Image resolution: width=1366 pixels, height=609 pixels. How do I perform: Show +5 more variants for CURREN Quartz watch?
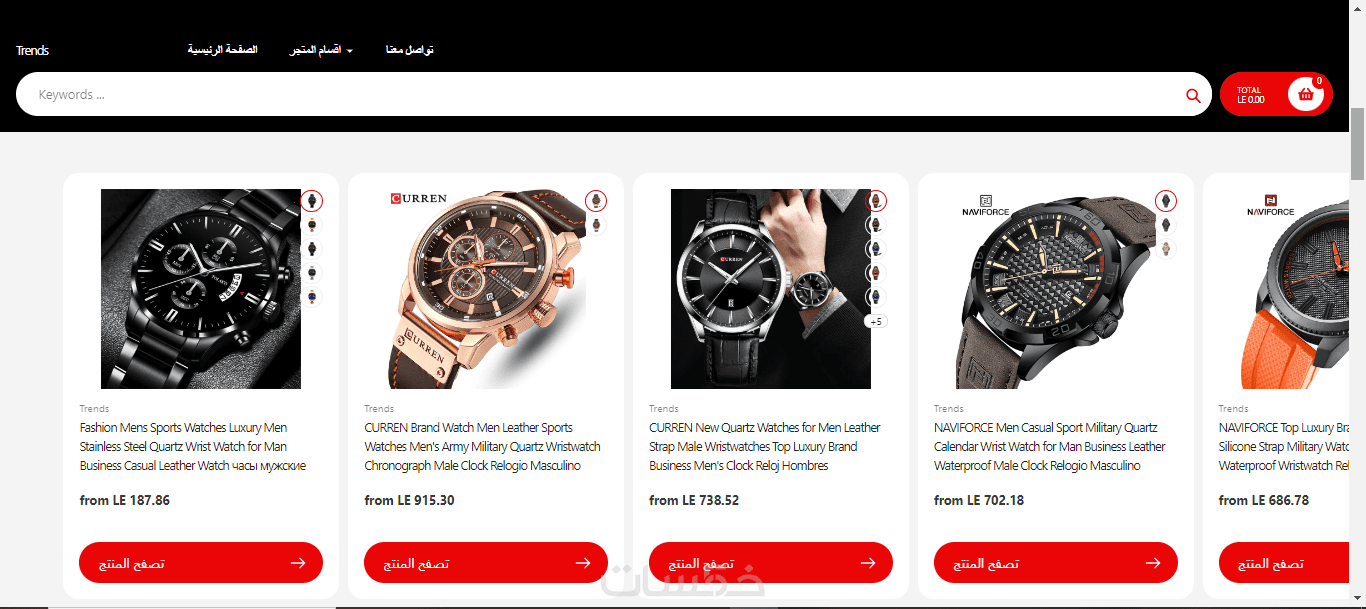876,322
